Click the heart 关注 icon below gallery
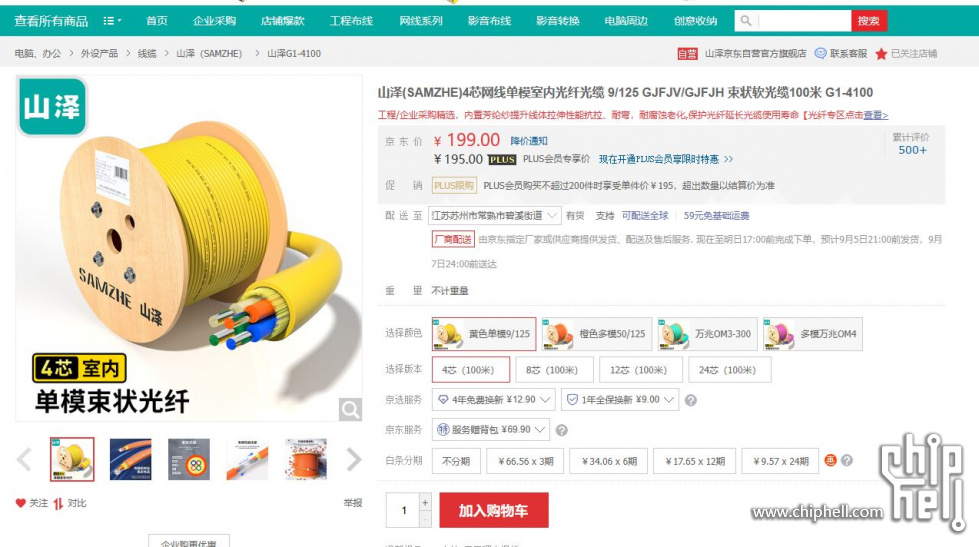Viewport: 979px width, 547px height. click(x=21, y=503)
